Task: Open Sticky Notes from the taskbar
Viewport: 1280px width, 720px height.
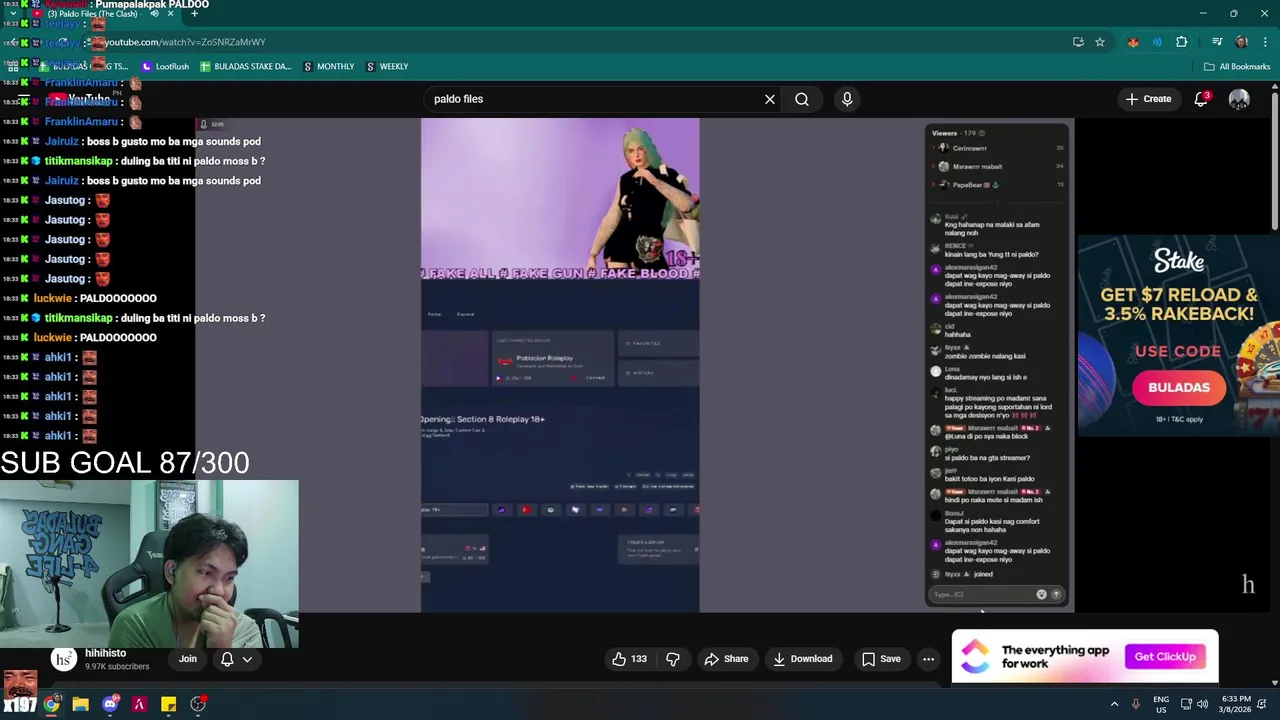Action: 169,704
